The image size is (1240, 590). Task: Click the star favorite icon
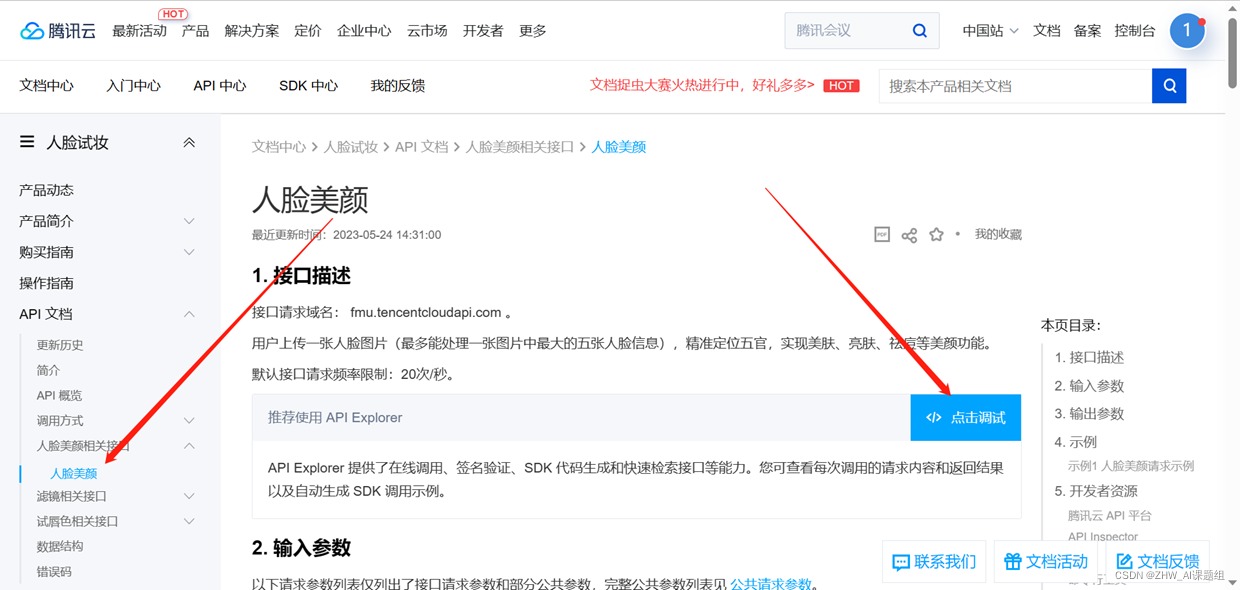tap(936, 234)
